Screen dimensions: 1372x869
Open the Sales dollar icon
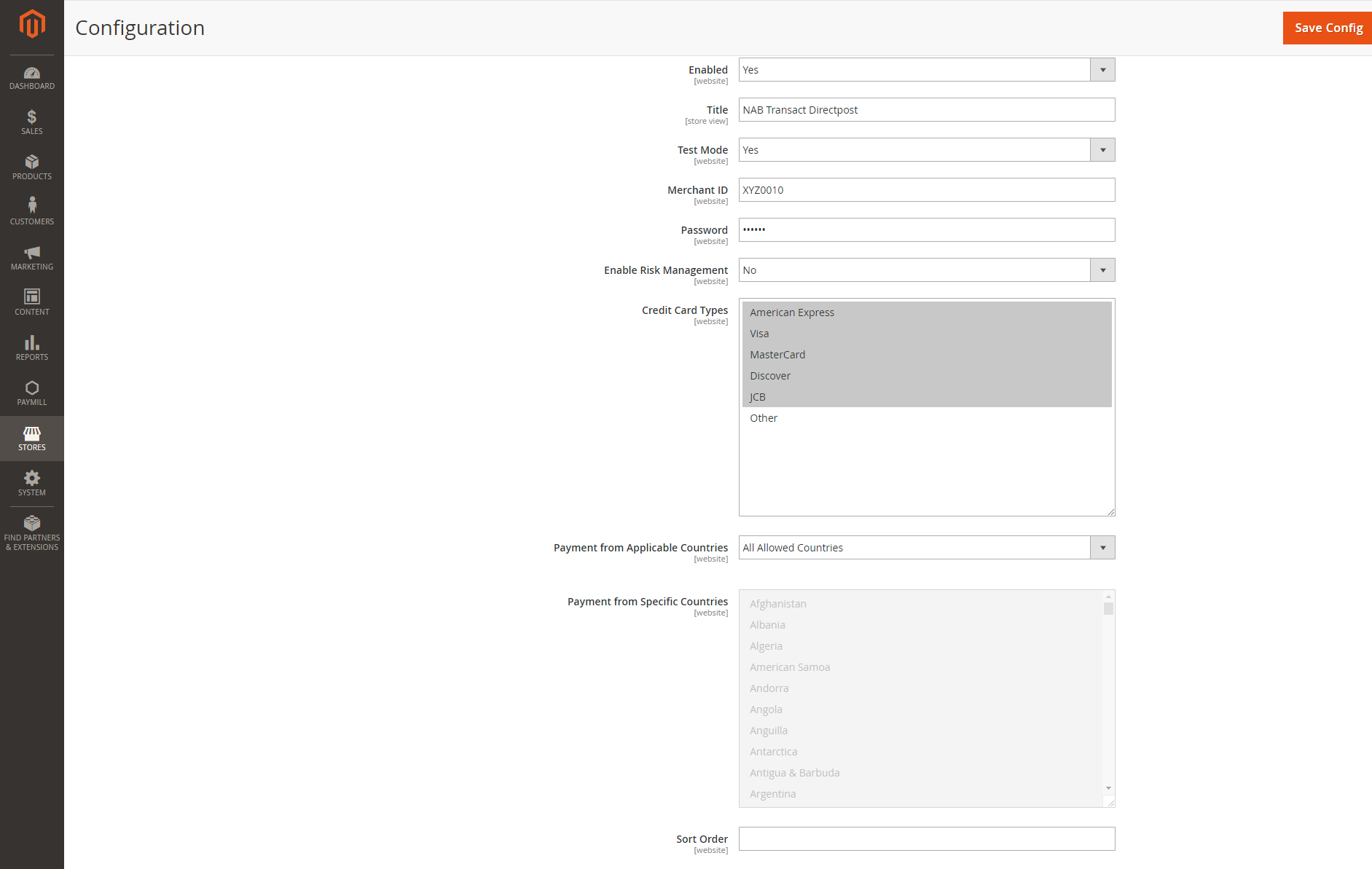tap(32, 117)
